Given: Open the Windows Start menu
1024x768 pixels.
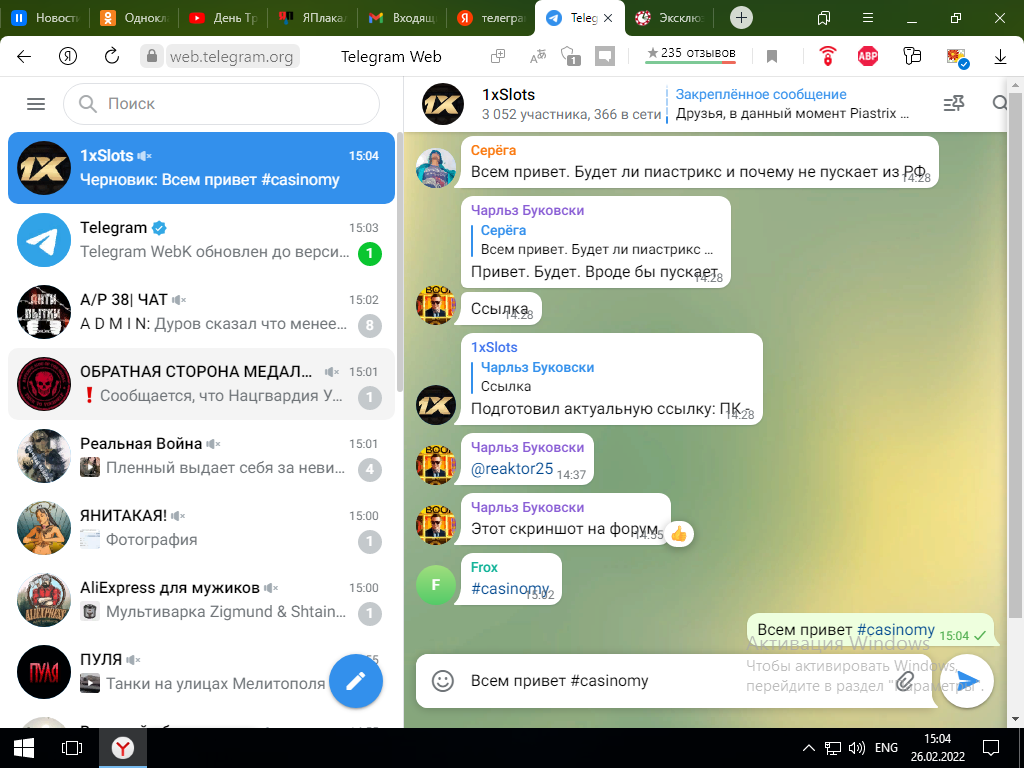Looking at the screenshot, I should 24,747.
